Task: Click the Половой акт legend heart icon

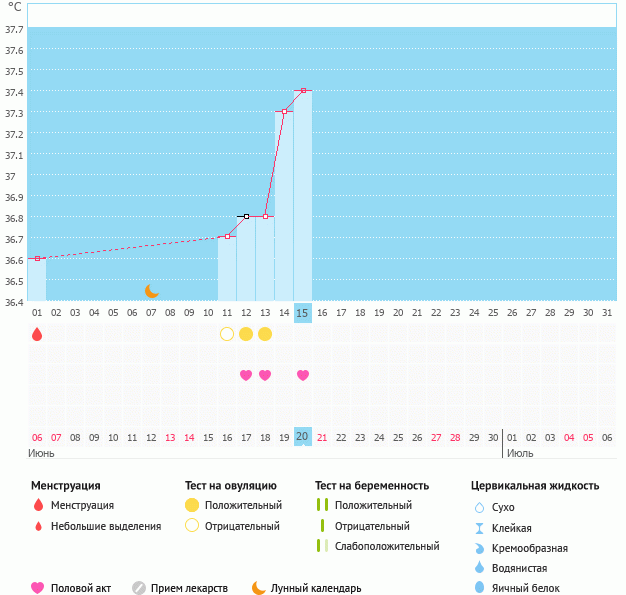Action: pyautogui.click(x=38, y=588)
